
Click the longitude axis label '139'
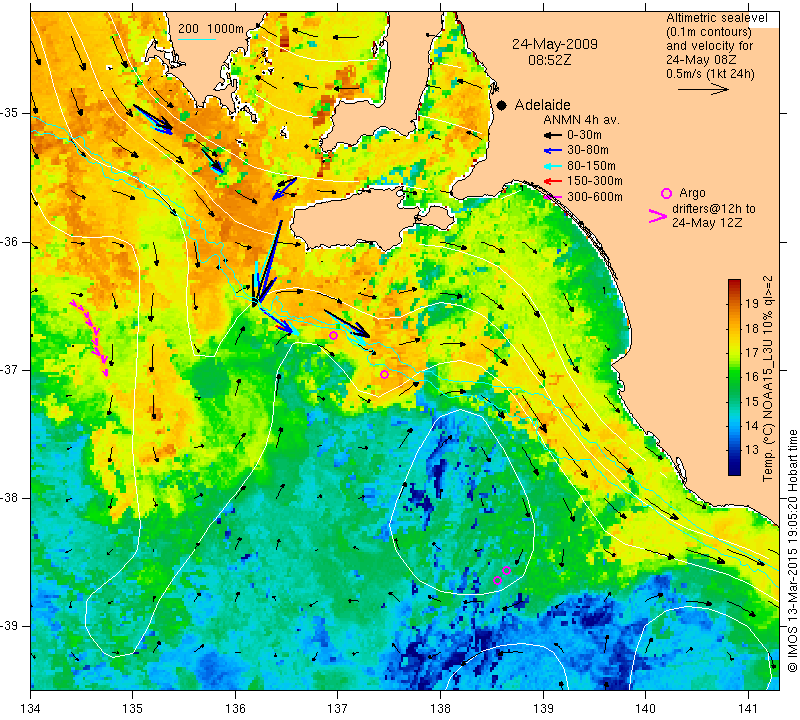(543, 708)
